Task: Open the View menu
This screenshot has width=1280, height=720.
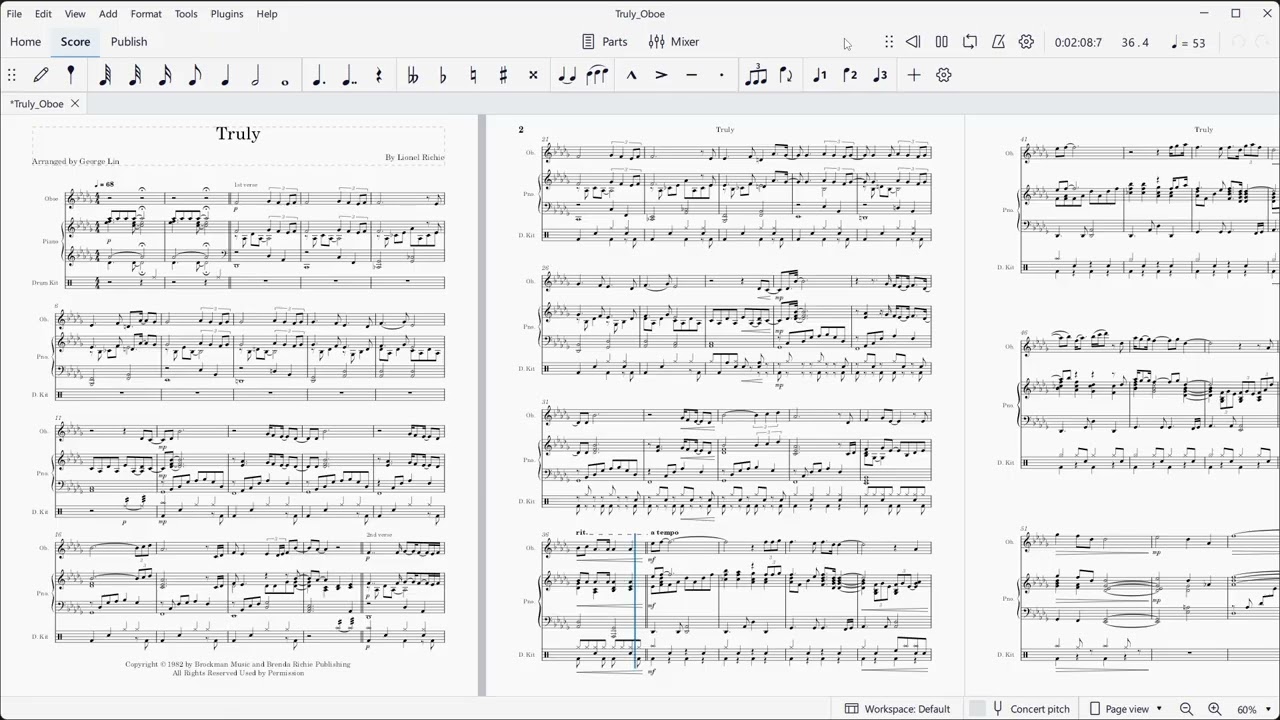Action: tap(75, 14)
